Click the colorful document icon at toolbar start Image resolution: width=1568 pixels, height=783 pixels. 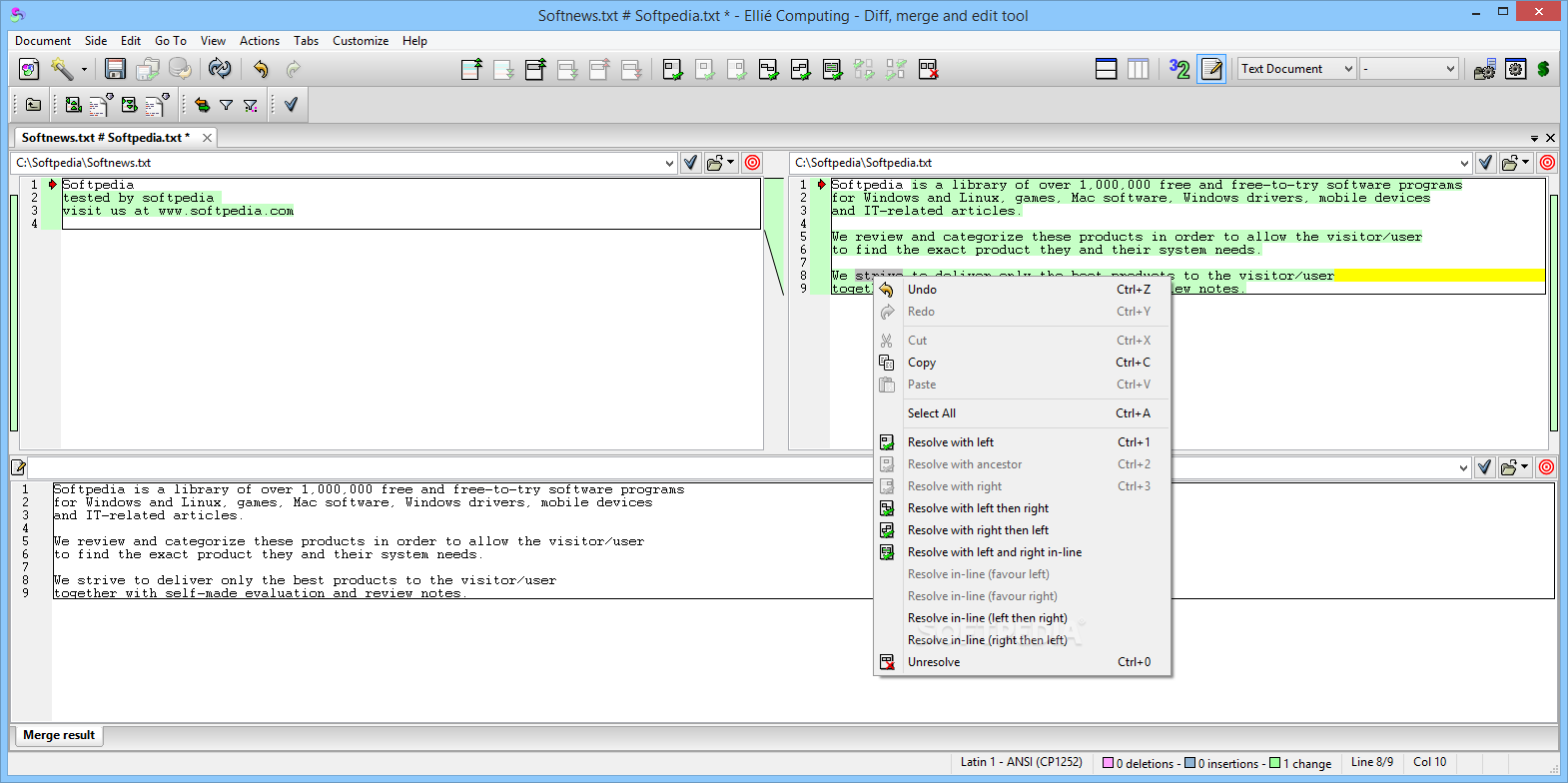click(x=29, y=69)
